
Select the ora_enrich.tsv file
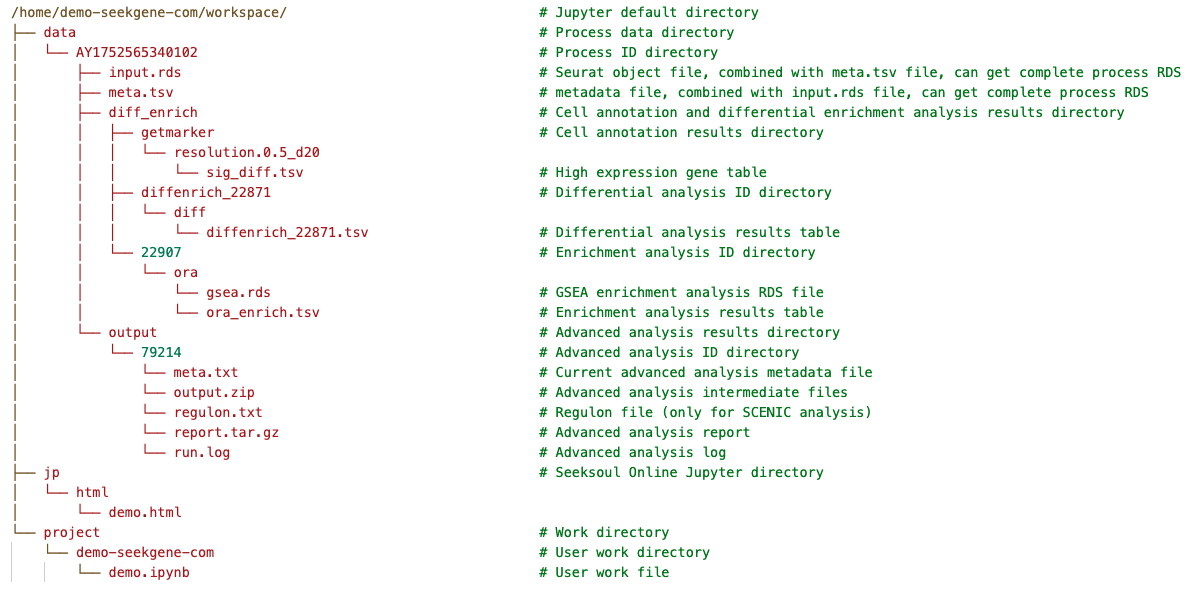pos(262,313)
